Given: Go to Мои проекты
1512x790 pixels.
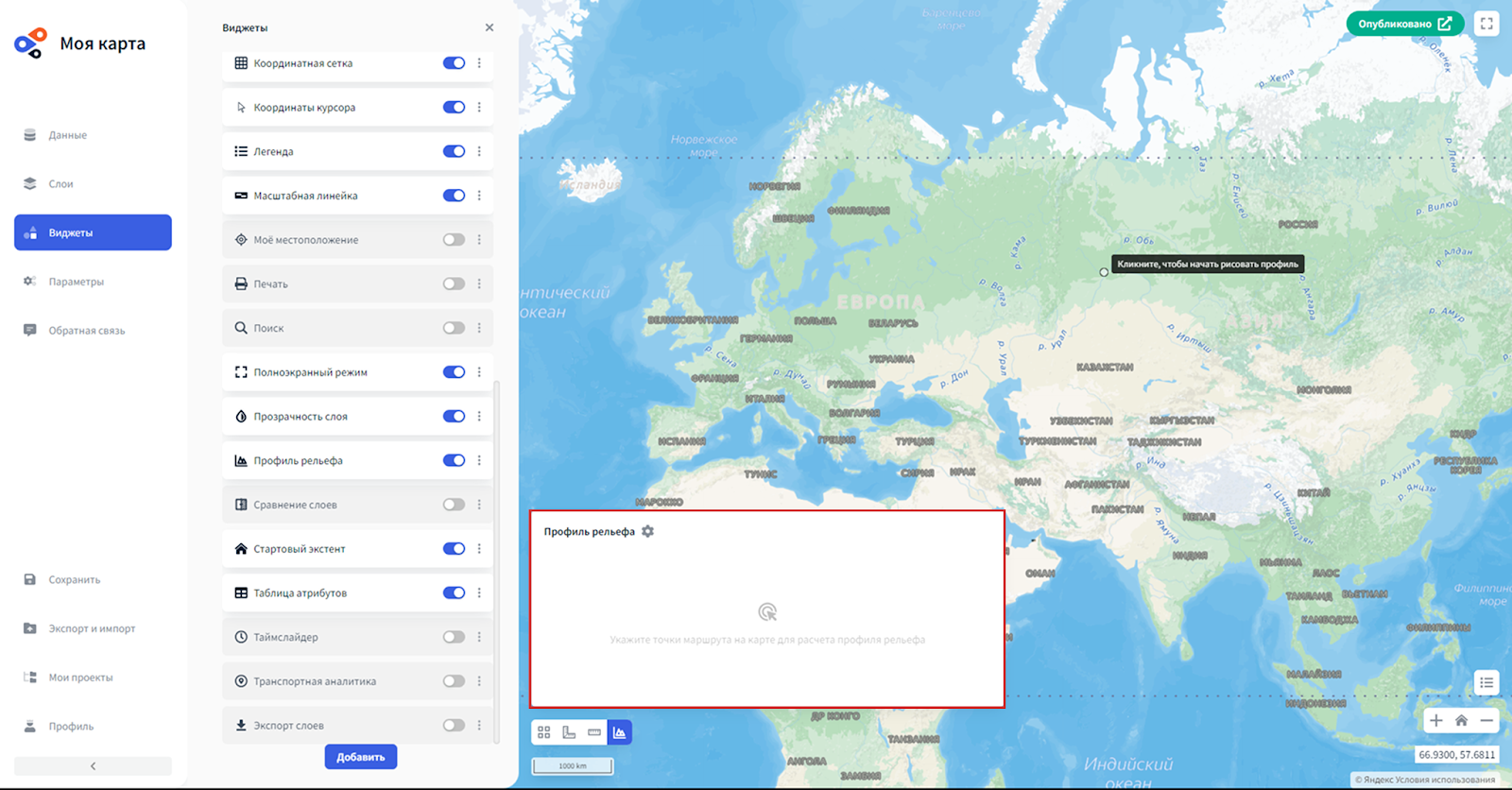Looking at the screenshot, I should click(93, 678).
